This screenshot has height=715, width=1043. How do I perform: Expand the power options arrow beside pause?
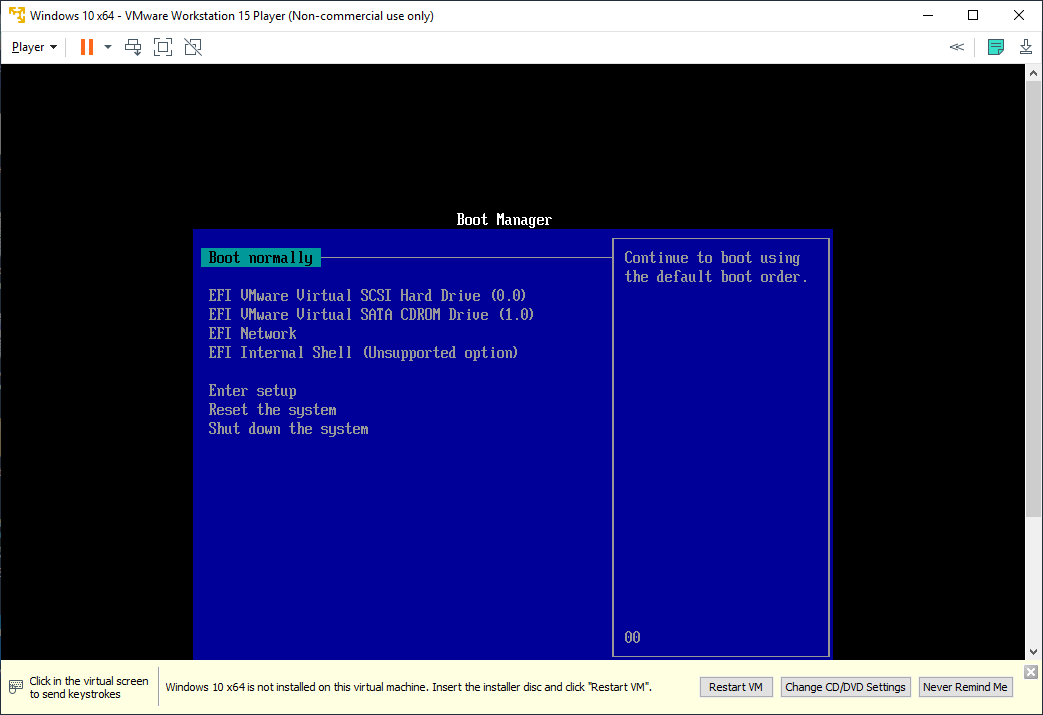(108, 47)
